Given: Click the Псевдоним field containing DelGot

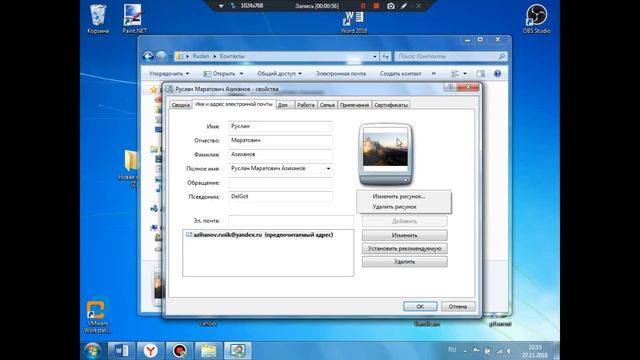Looking at the screenshot, I should coord(280,197).
